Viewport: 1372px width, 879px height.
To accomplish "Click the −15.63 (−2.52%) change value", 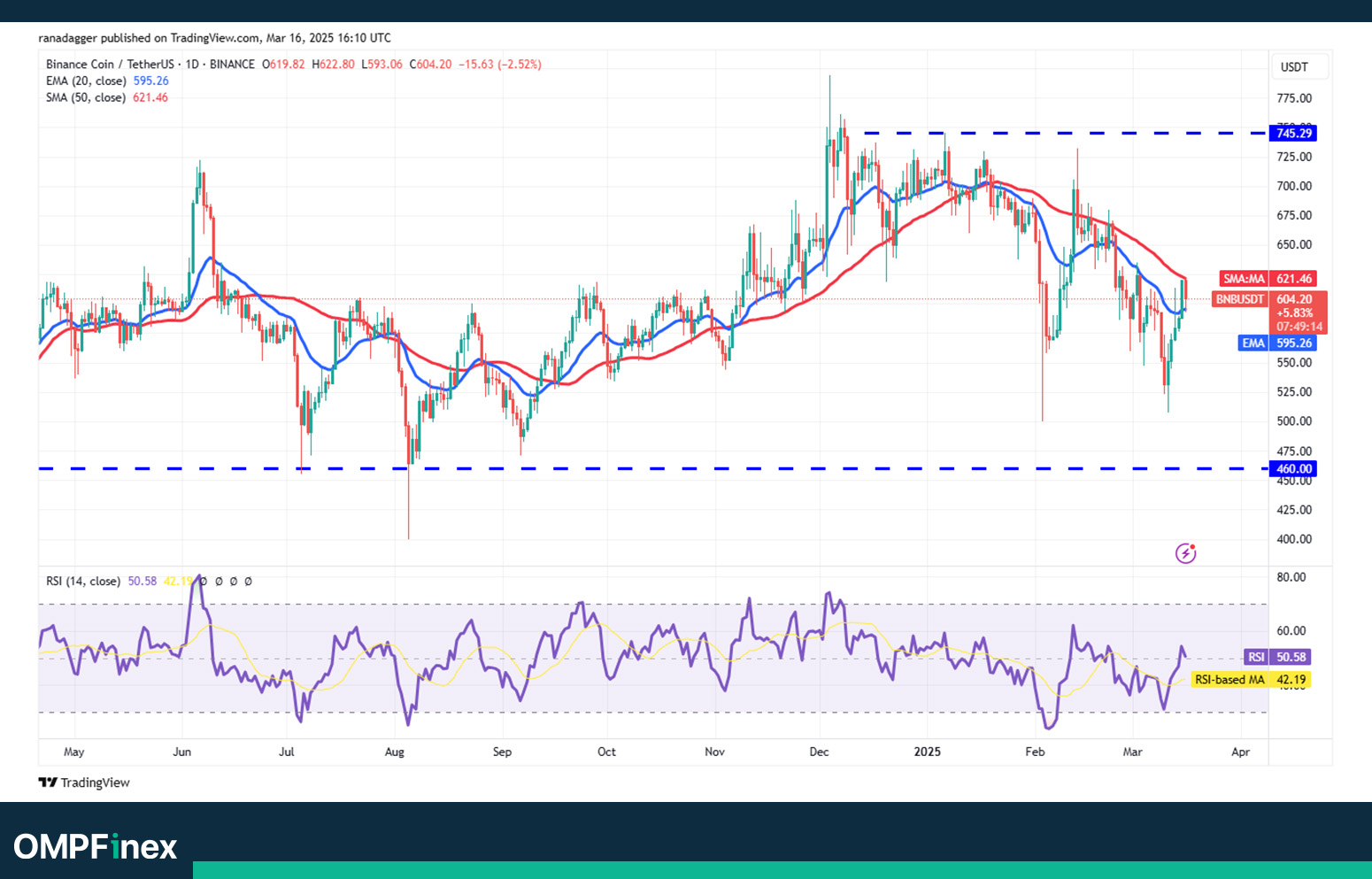I will click(x=500, y=65).
